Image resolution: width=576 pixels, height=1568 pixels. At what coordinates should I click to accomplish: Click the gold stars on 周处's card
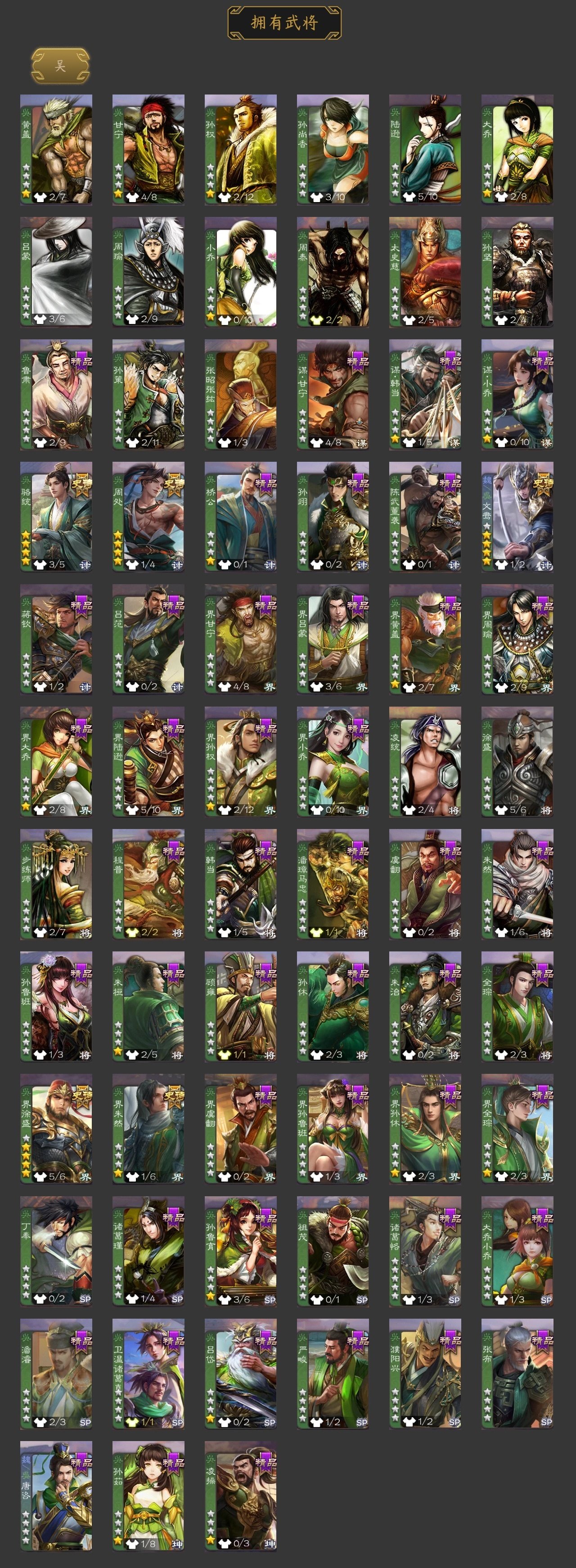point(118,549)
